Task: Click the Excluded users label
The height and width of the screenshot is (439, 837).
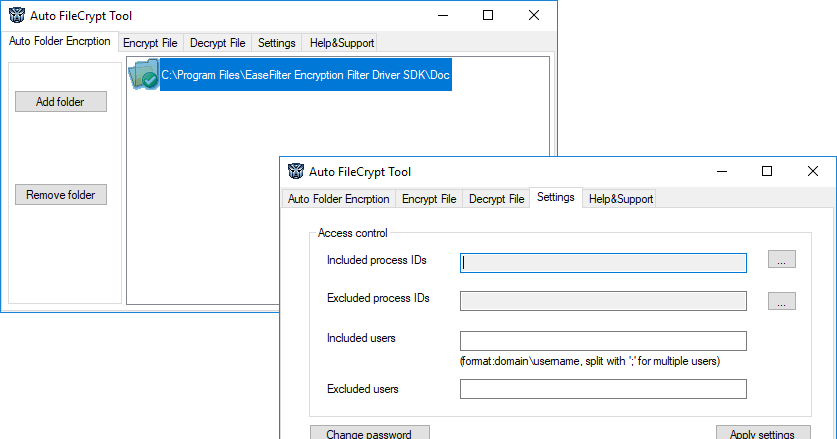Action: tap(363, 389)
